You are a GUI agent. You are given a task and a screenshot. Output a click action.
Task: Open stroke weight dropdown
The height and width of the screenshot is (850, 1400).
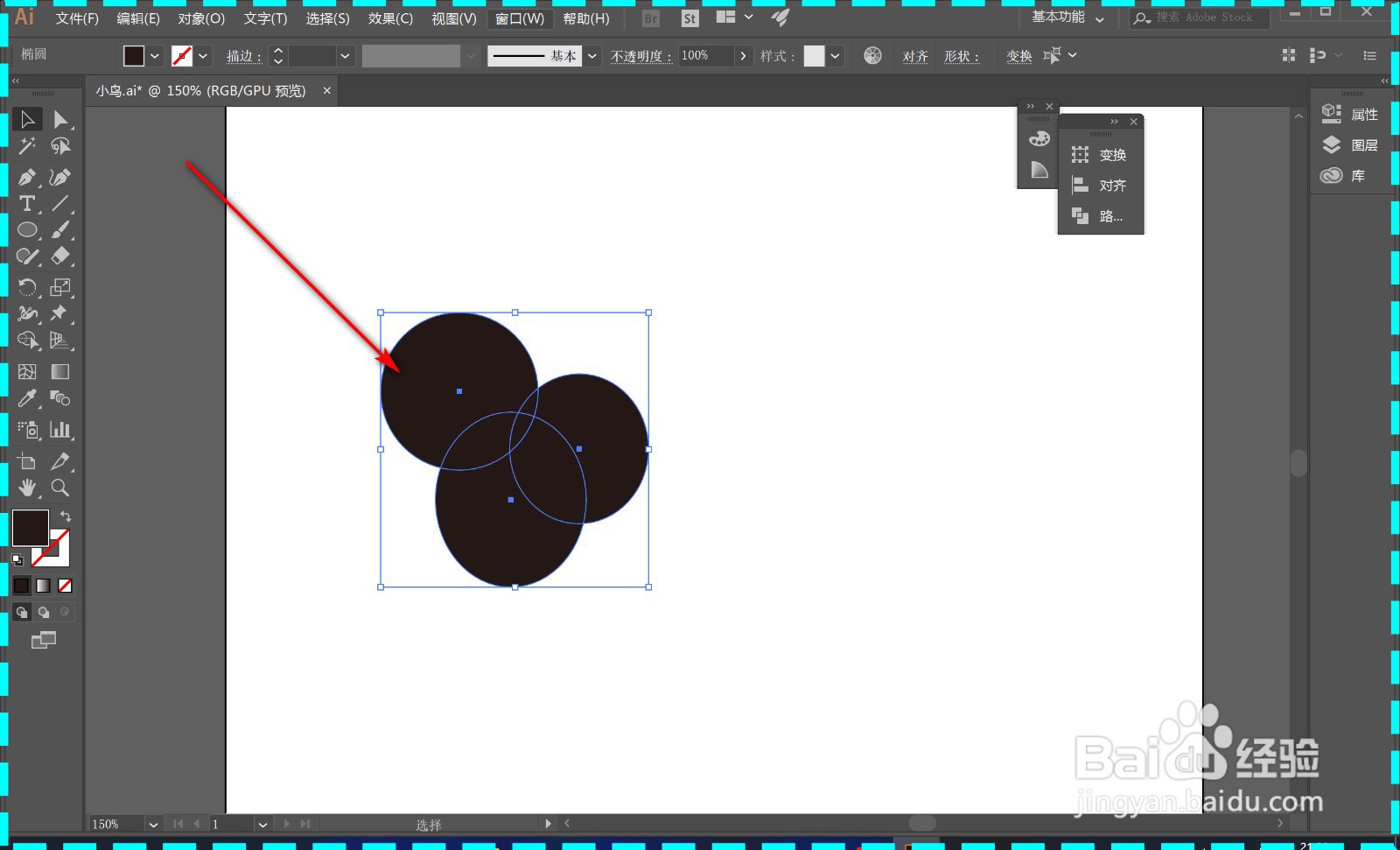tap(345, 56)
